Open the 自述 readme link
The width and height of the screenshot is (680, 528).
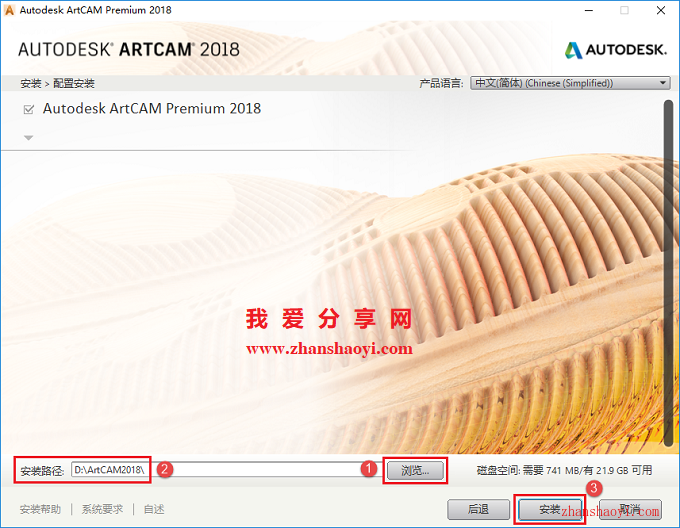[x=154, y=509]
